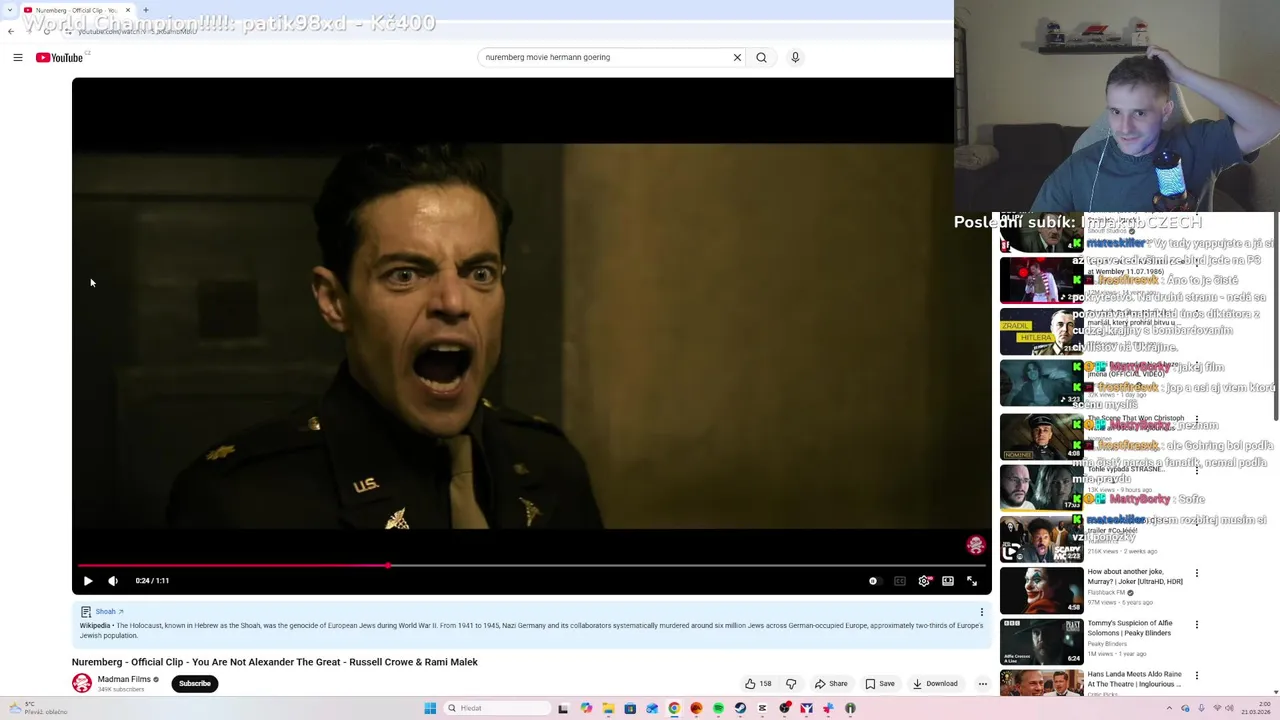Close the current browser tab

click(128, 10)
